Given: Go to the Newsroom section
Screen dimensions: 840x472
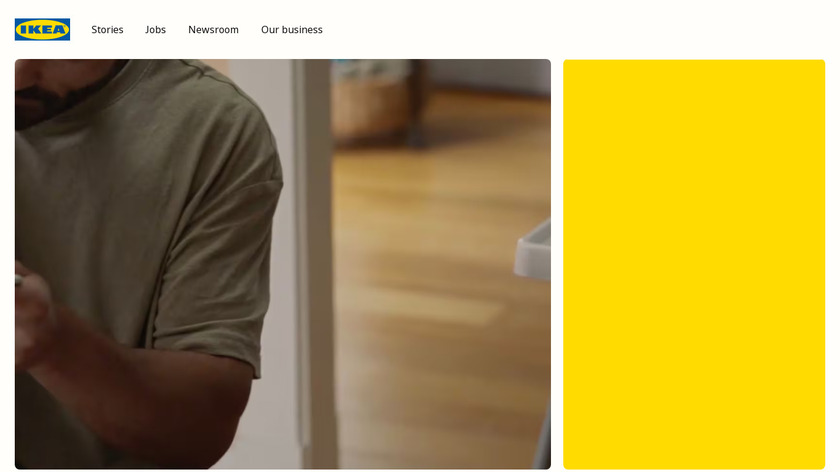Looking at the screenshot, I should point(213,29).
